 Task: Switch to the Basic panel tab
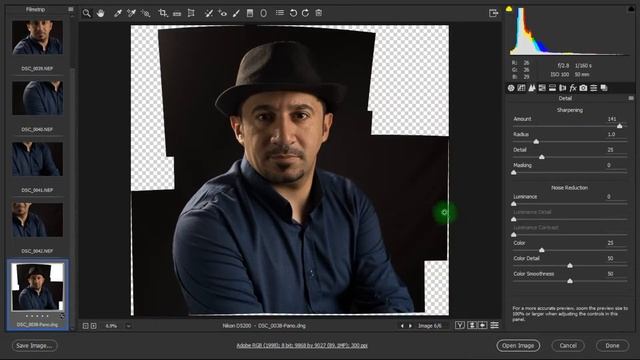(511, 88)
